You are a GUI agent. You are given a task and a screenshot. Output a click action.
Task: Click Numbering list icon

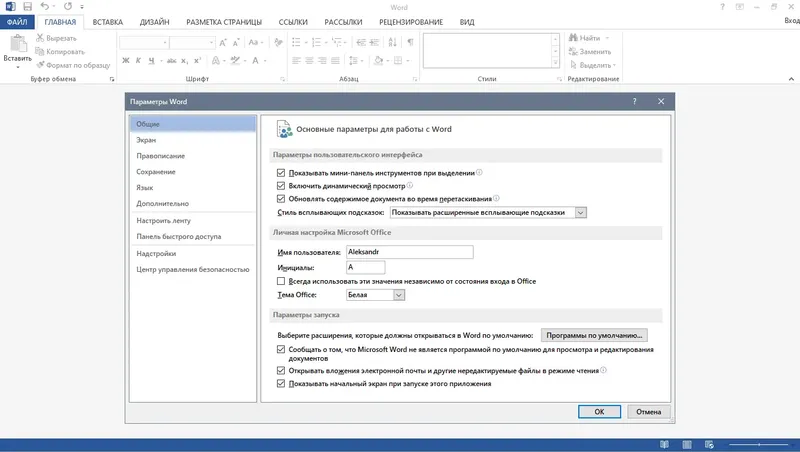tap(316, 42)
